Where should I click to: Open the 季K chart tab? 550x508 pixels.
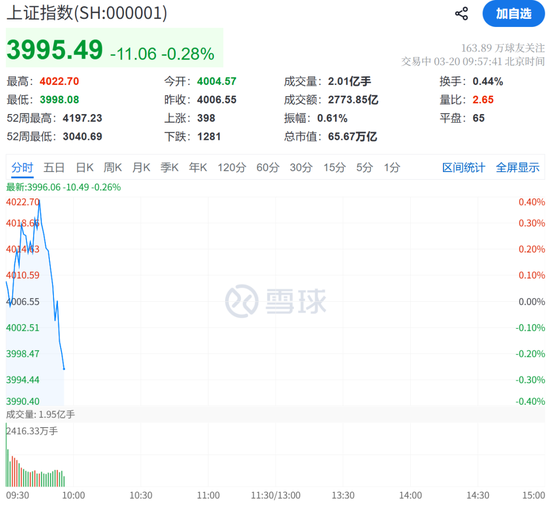(169, 167)
